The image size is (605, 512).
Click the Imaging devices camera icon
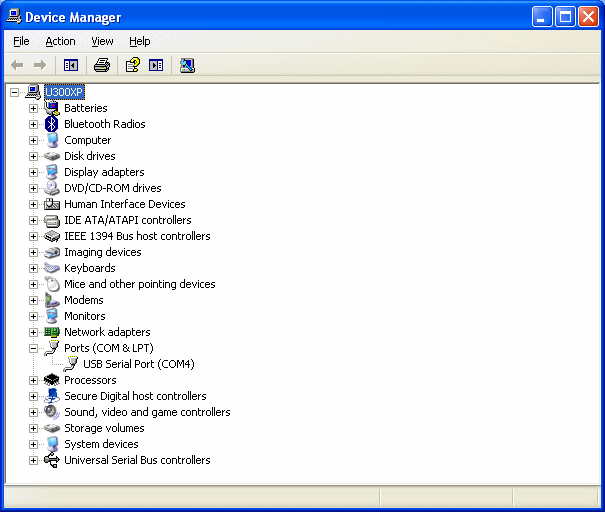pos(52,252)
